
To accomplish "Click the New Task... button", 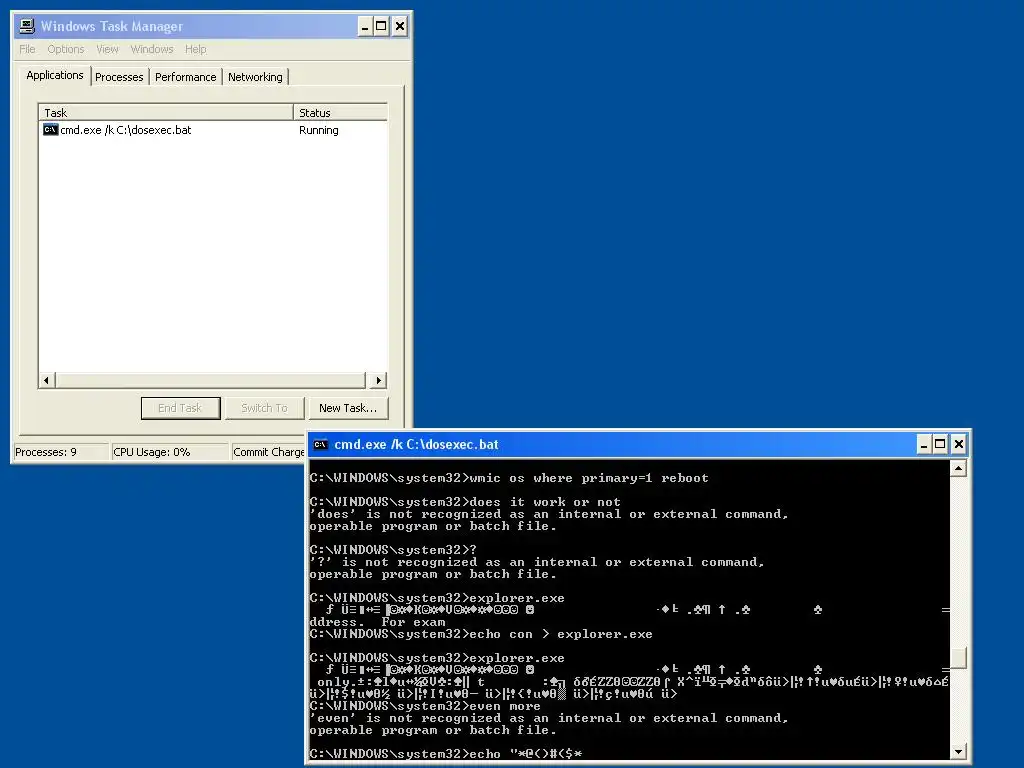I will pos(348,408).
